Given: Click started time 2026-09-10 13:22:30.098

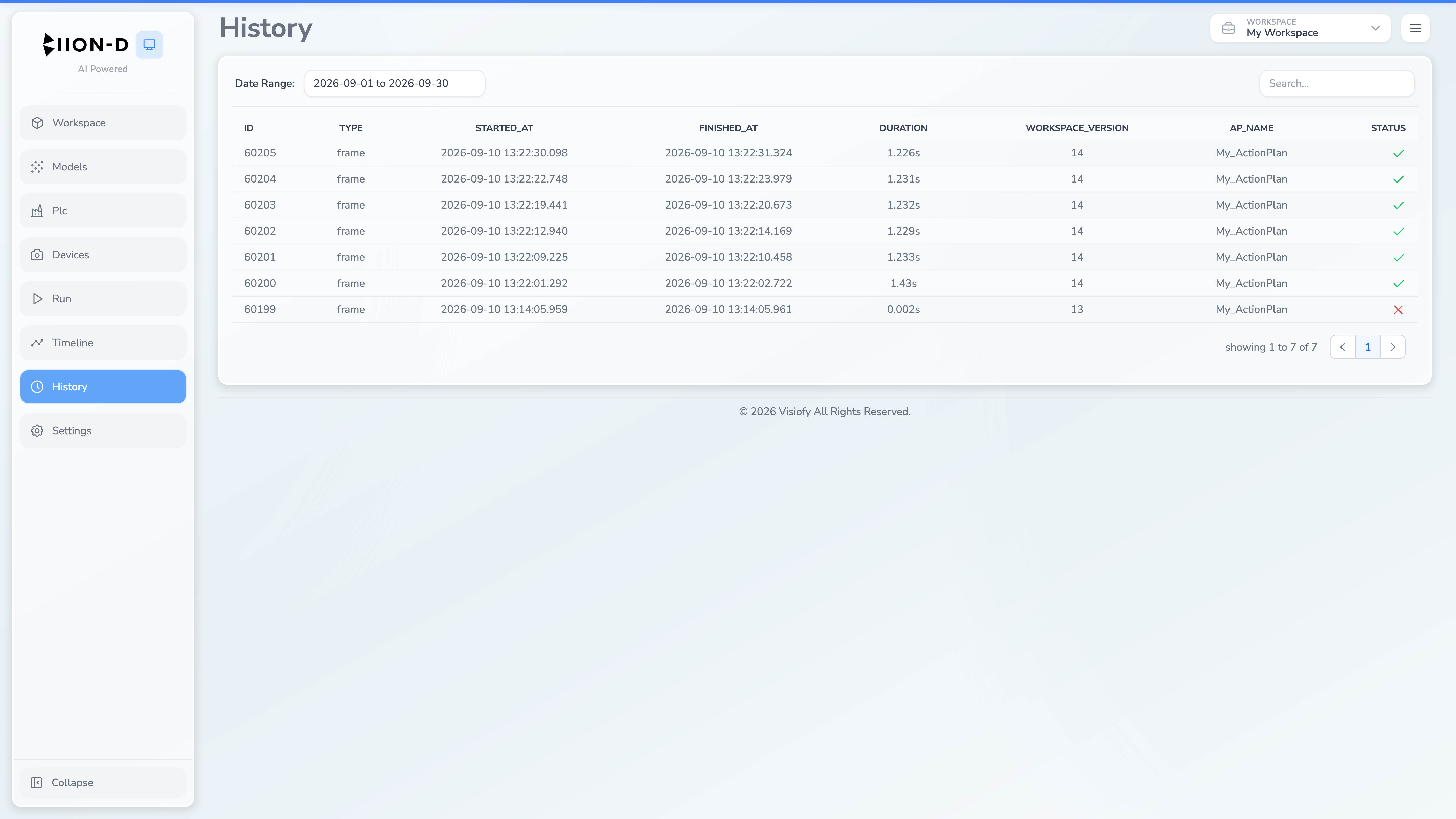Looking at the screenshot, I should point(504,153).
